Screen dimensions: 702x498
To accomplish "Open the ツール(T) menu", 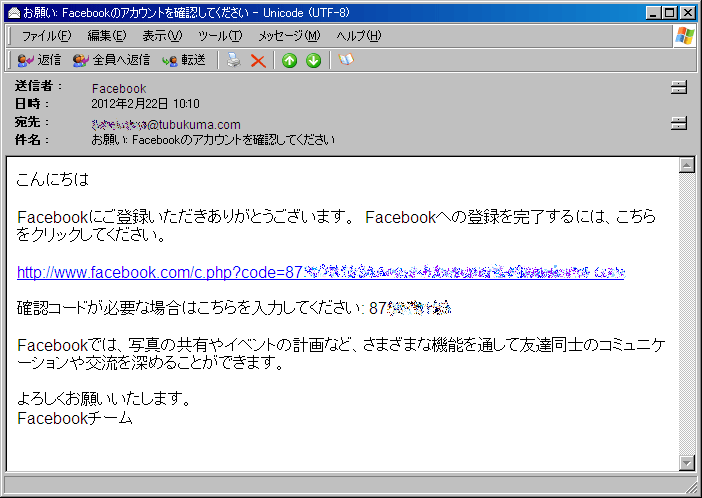I will pyautogui.click(x=220, y=36).
